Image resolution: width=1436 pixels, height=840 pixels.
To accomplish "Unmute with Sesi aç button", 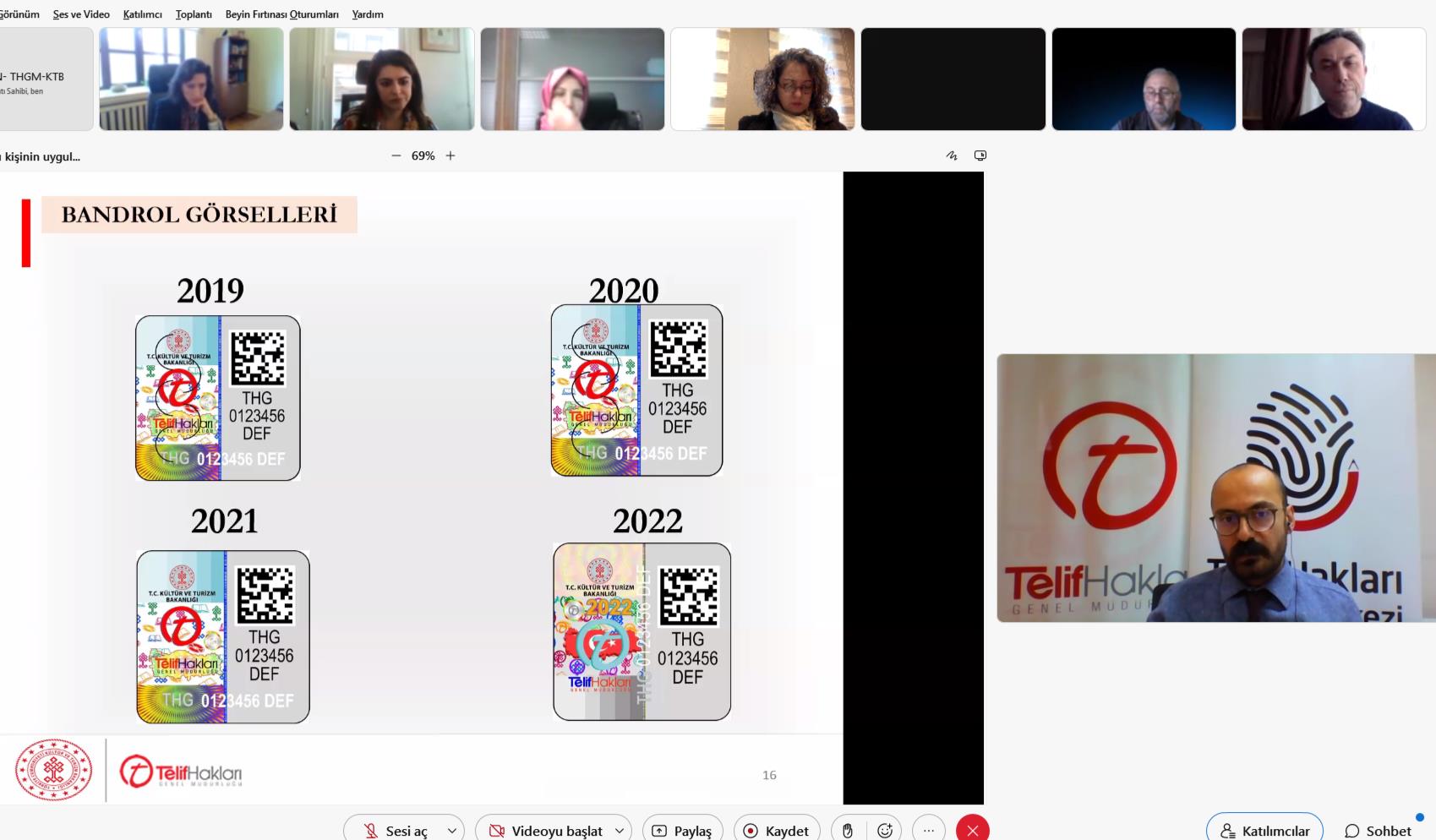I will (396, 831).
